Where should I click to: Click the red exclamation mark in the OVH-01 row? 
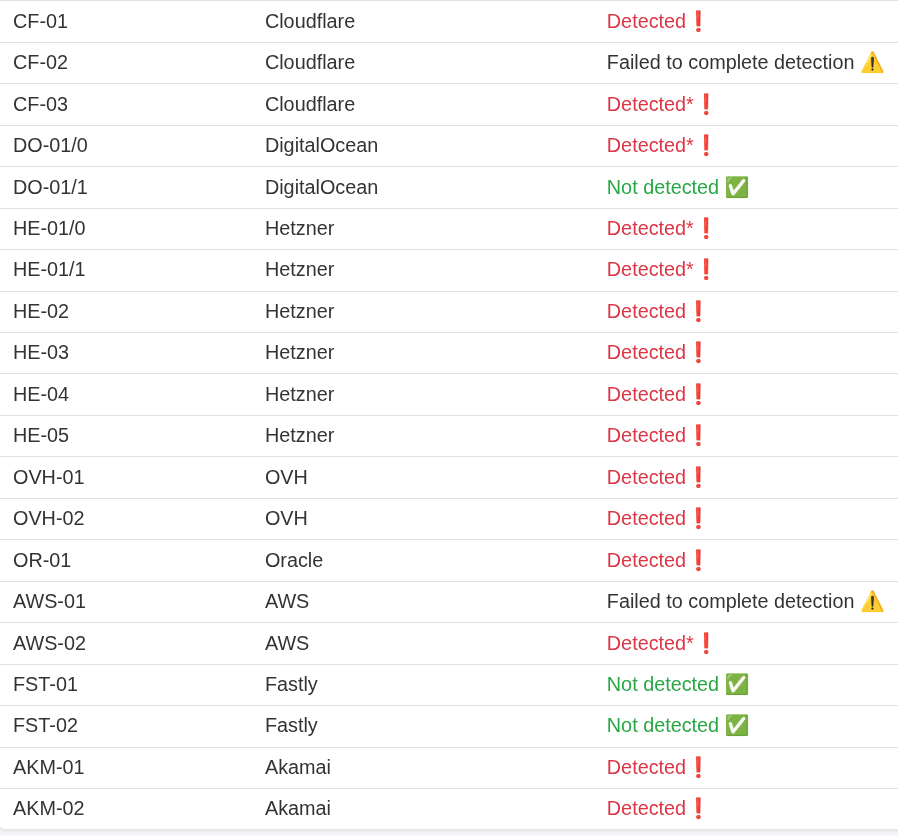point(698,477)
